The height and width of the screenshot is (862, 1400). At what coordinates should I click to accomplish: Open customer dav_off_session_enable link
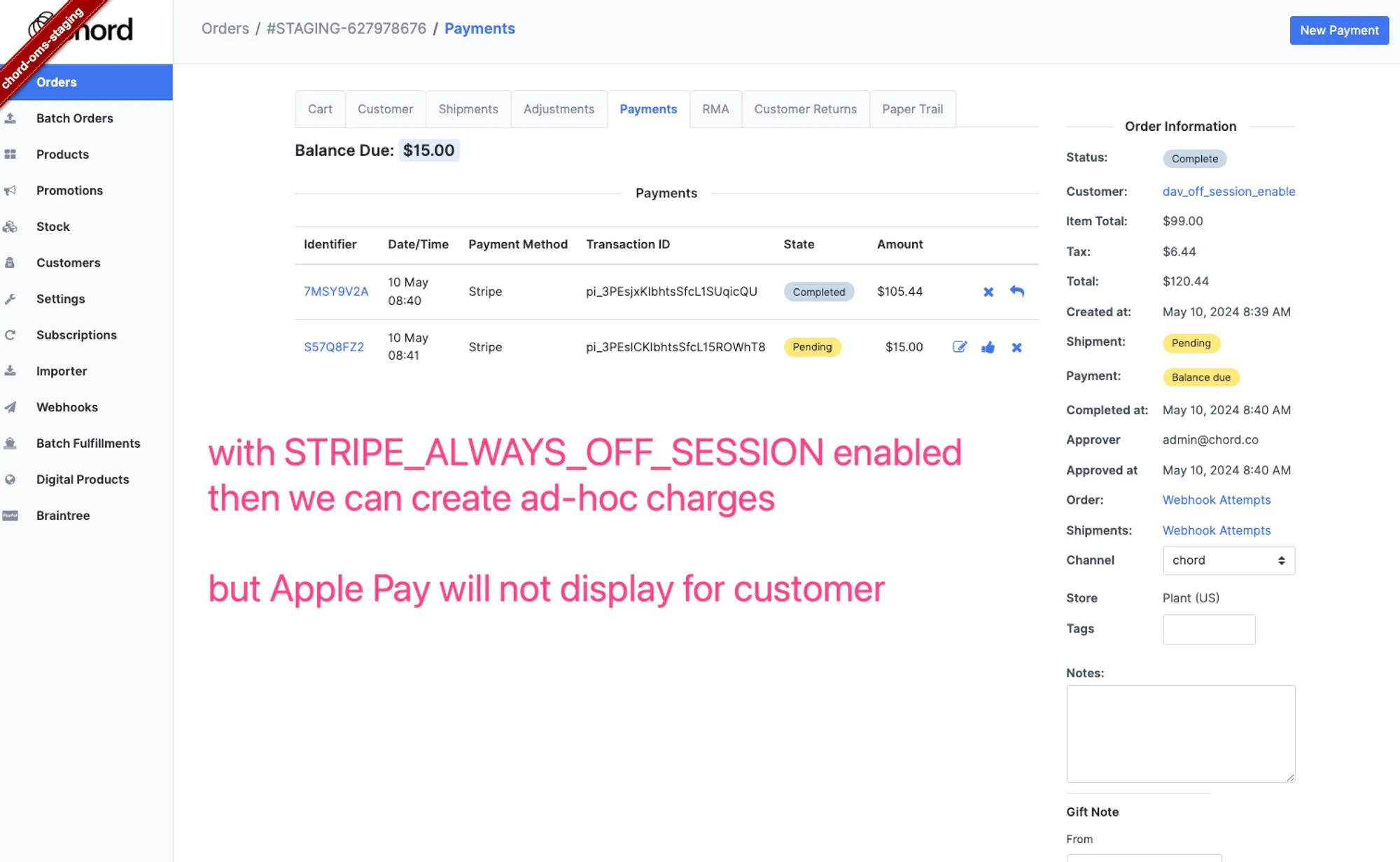[x=1228, y=191]
